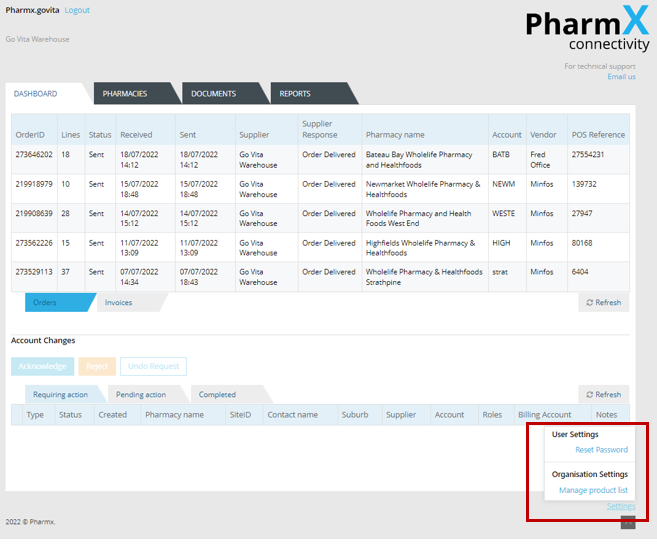Switch to the Invoices sub-tab
Image resolution: width=657 pixels, height=544 pixels.
[x=118, y=302]
